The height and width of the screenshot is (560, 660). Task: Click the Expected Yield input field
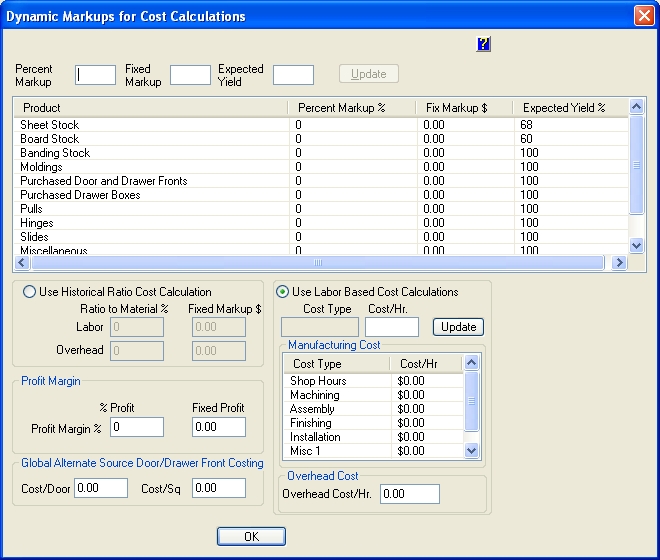[x=293, y=75]
